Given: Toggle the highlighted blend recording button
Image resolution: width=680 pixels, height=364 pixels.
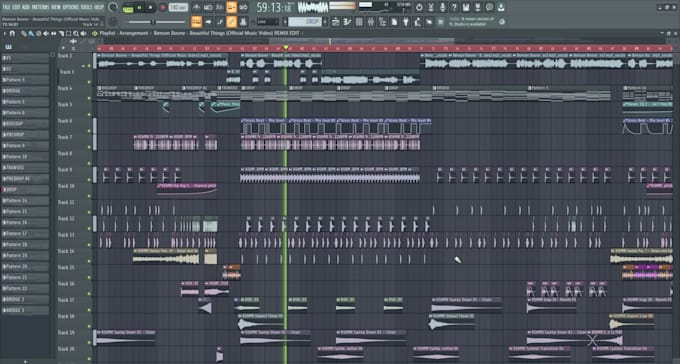Looking at the screenshot, I should (x=232, y=7).
